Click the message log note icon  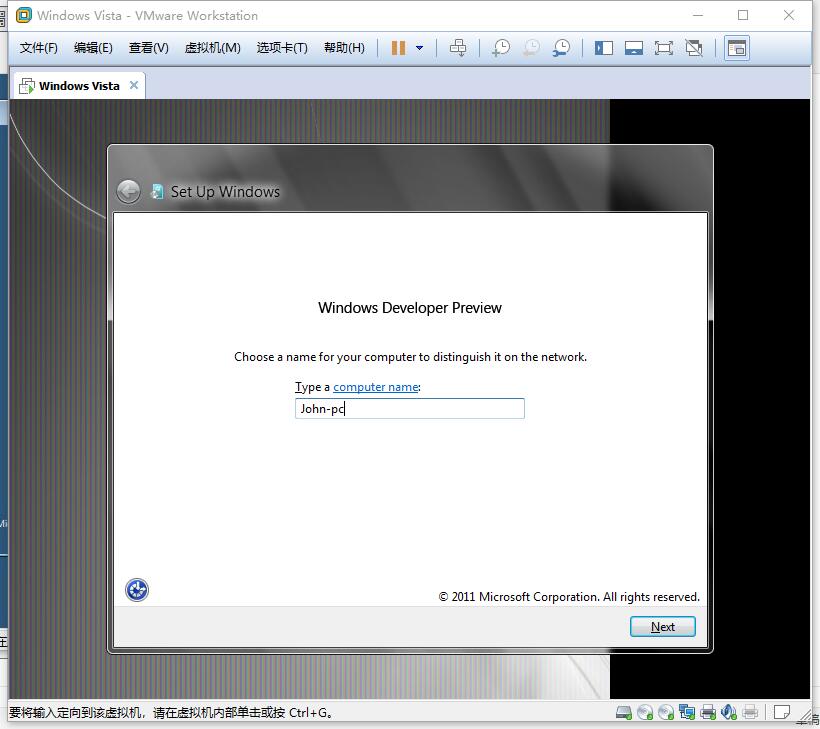pyautogui.click(x=782, y=712)
